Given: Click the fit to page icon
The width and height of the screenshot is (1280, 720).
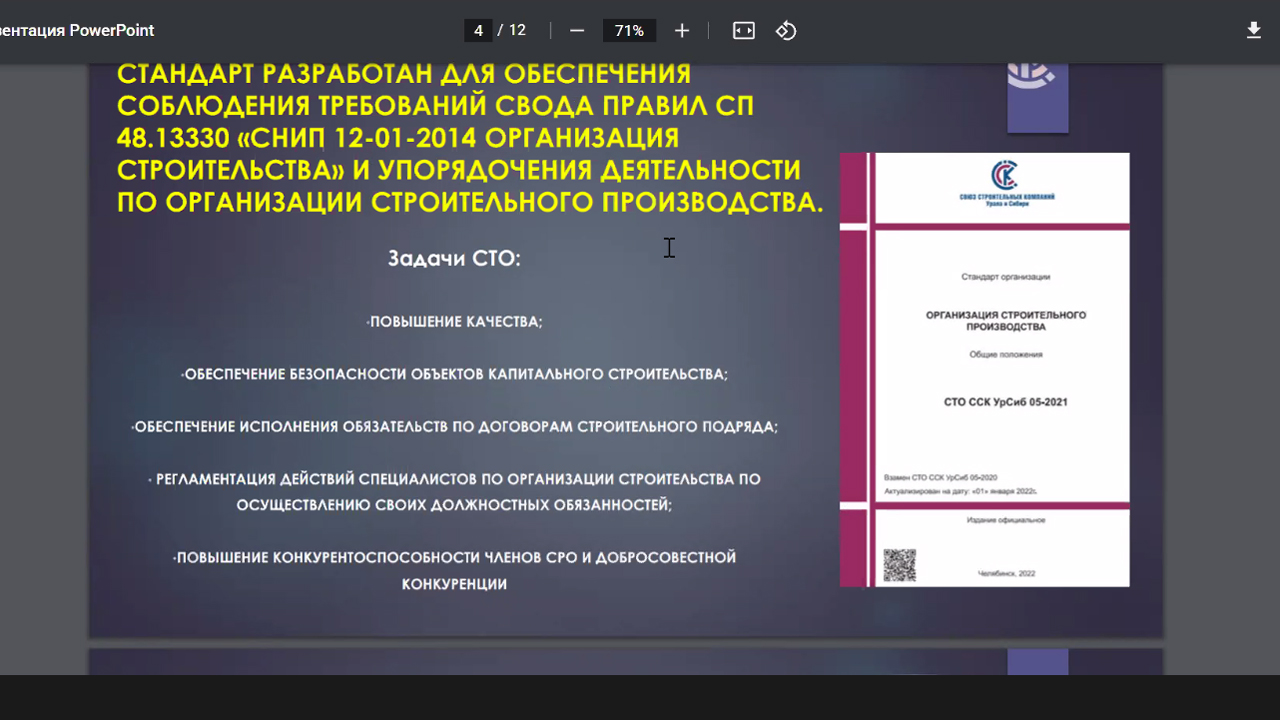Looking at the screenshot, I should point(744,31).
